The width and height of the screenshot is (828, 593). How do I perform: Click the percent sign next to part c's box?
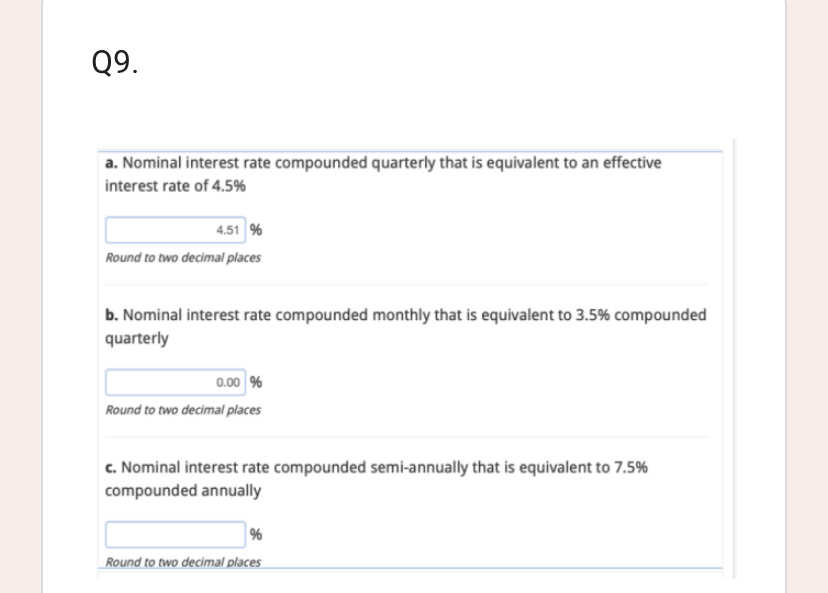pos(257,534)
